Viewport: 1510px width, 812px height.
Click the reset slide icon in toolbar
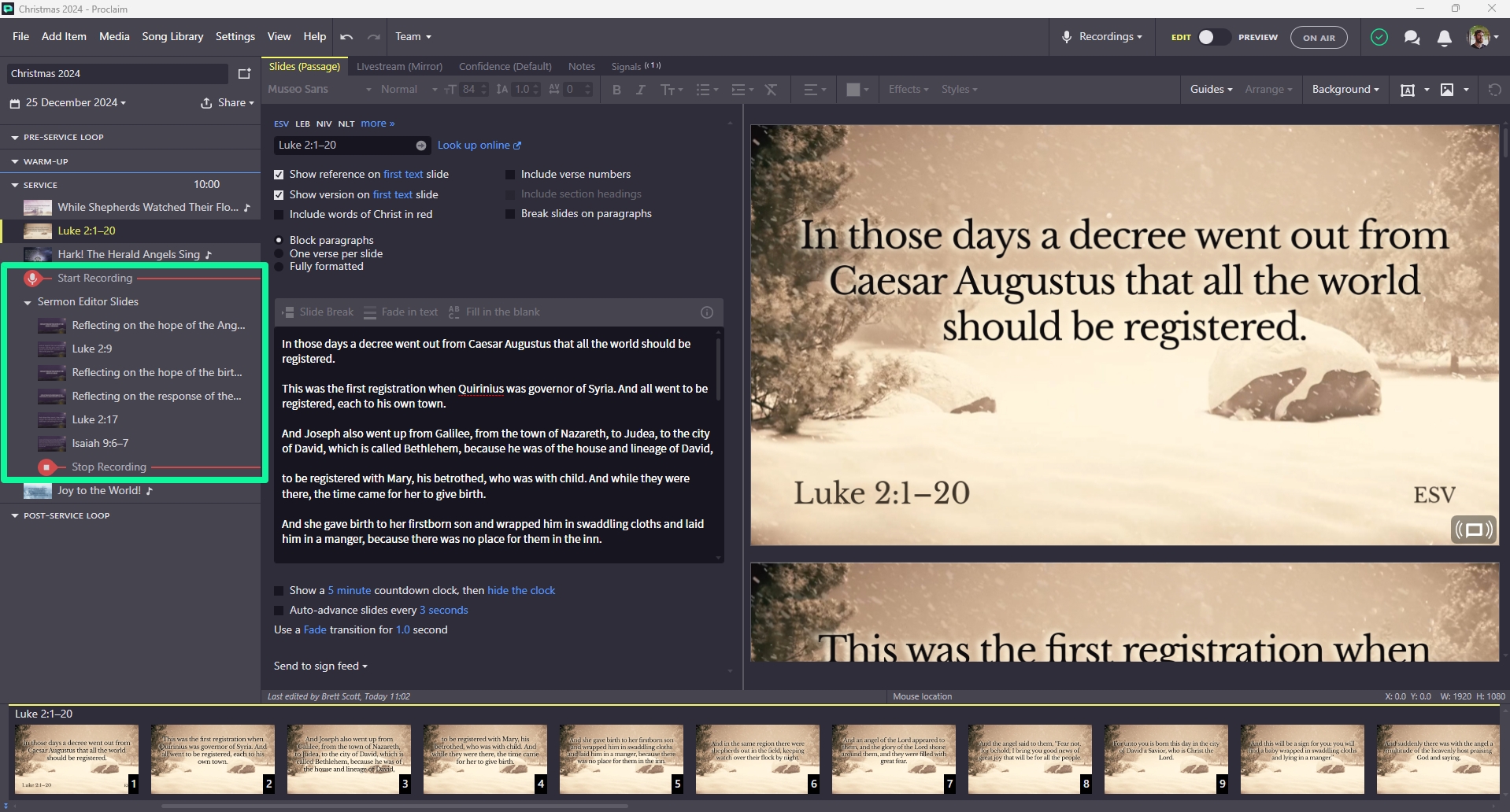[x=1494, y=90]
